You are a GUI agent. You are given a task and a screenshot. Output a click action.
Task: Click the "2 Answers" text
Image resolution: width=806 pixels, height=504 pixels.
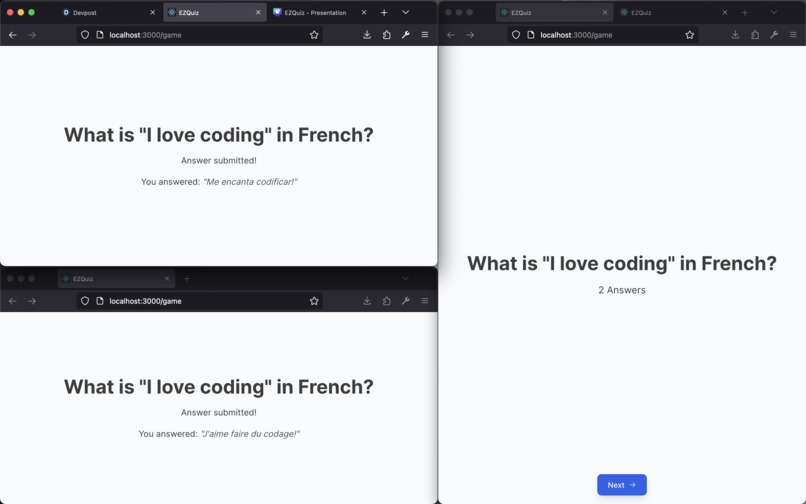click(x=622, y=290)
